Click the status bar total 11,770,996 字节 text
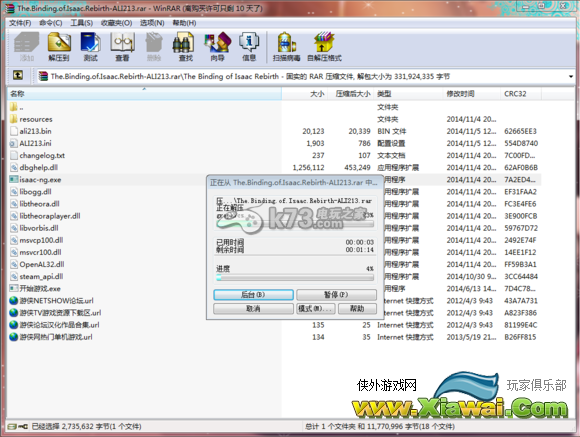The image size is (580, 437). pos(380,427)
